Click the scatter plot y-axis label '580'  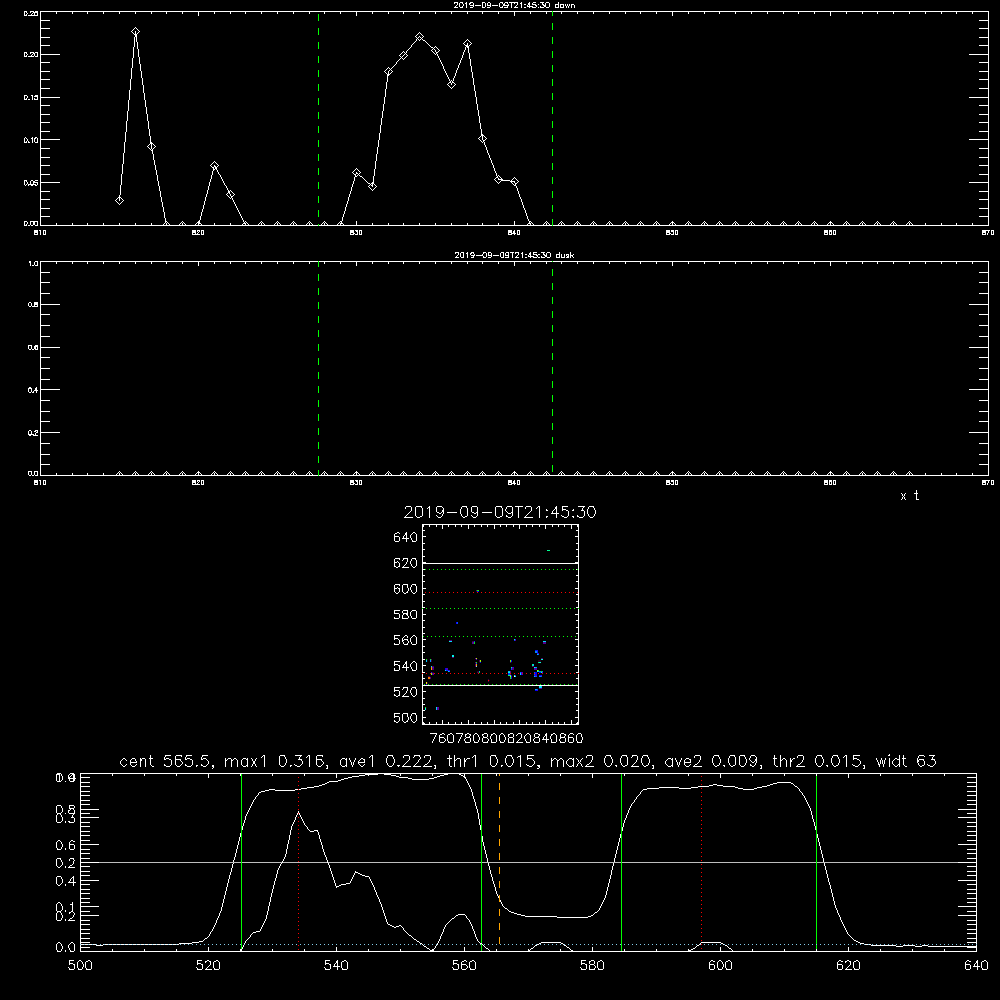[x=406, y=615]
